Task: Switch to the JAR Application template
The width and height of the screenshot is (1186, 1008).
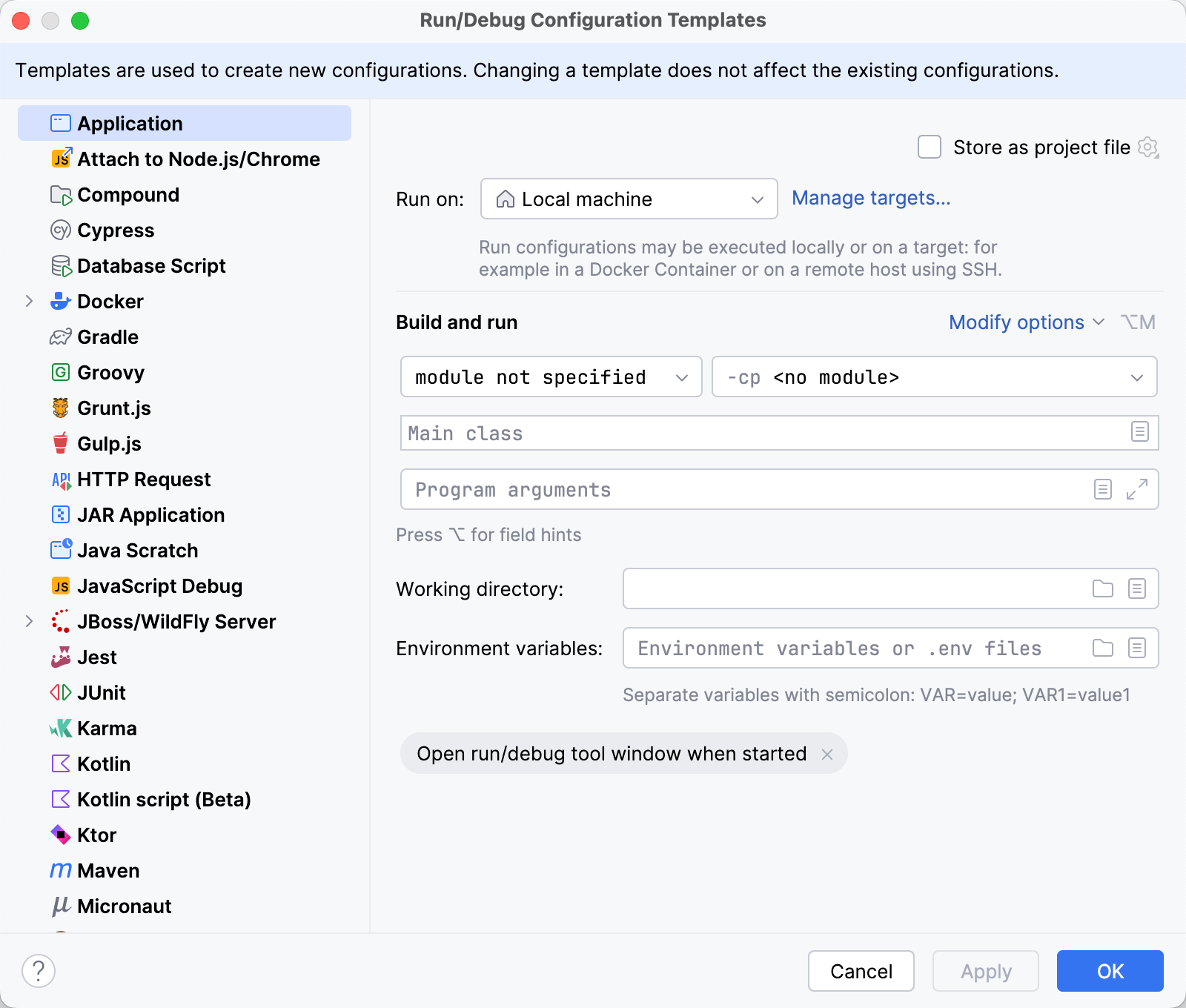Action: click(x=150, y=514)
